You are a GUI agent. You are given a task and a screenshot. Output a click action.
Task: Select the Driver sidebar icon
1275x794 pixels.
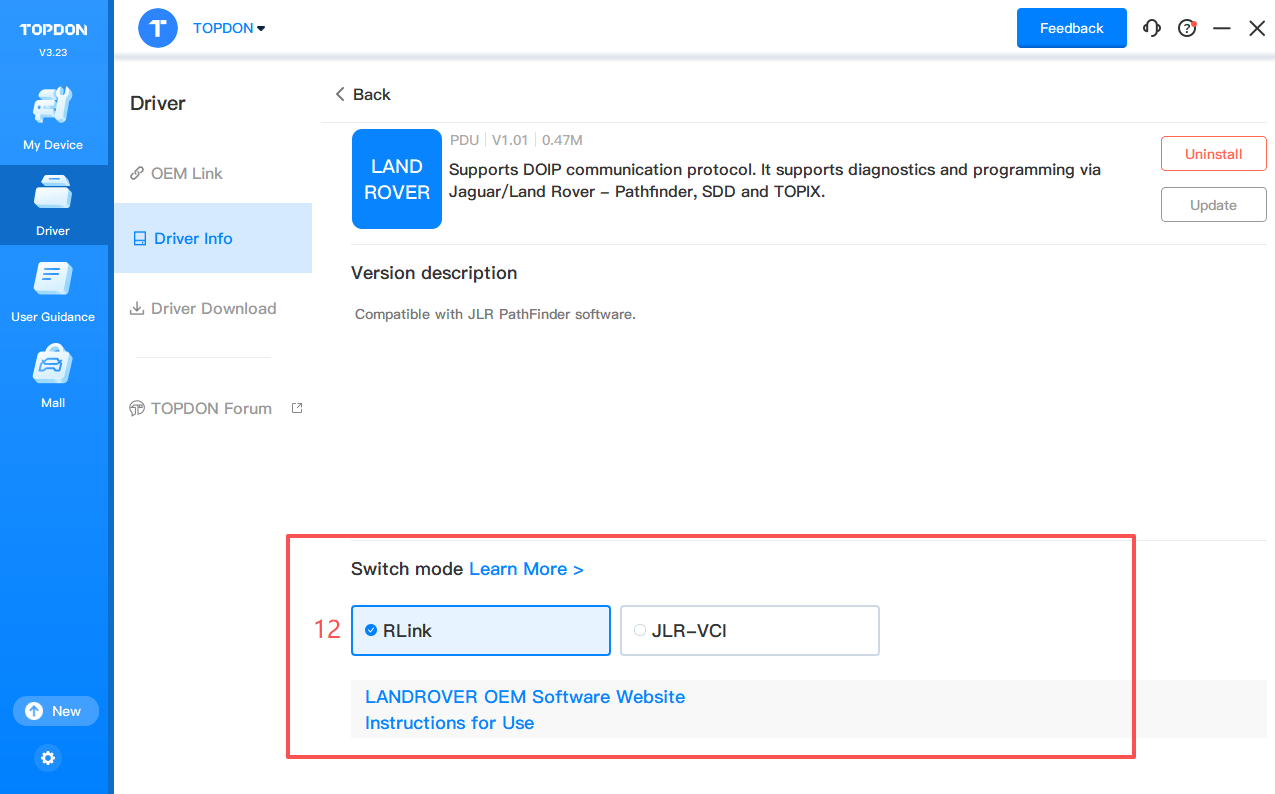(x=53, y=204)
